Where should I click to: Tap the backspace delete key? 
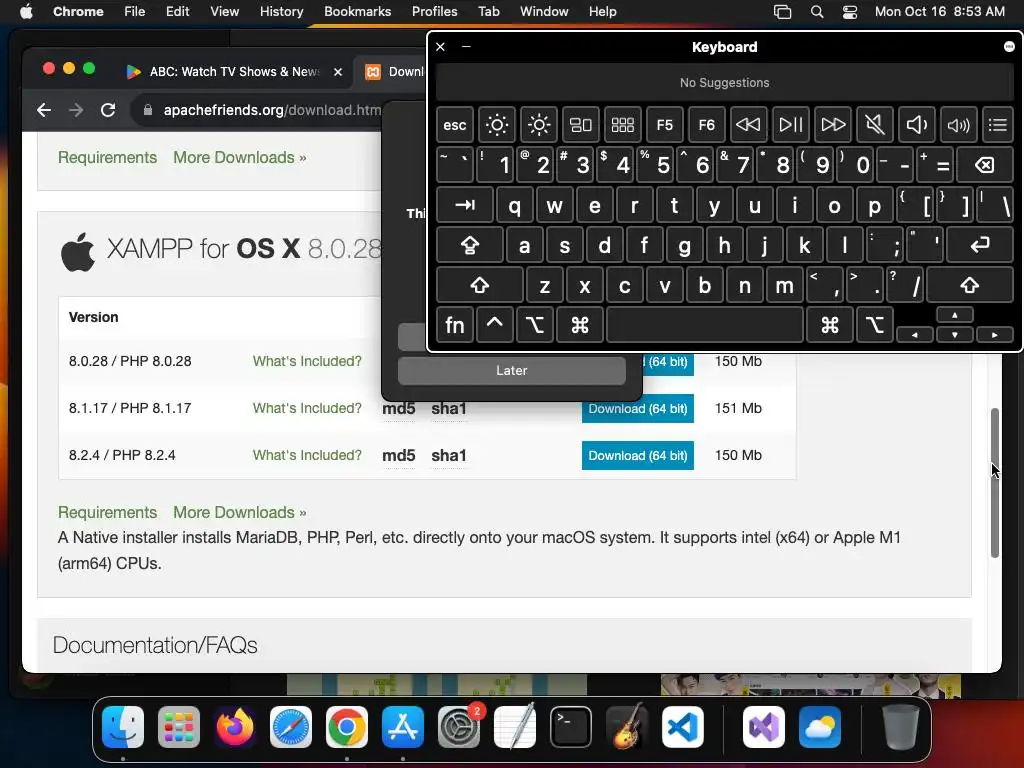[x=985, y=165]
